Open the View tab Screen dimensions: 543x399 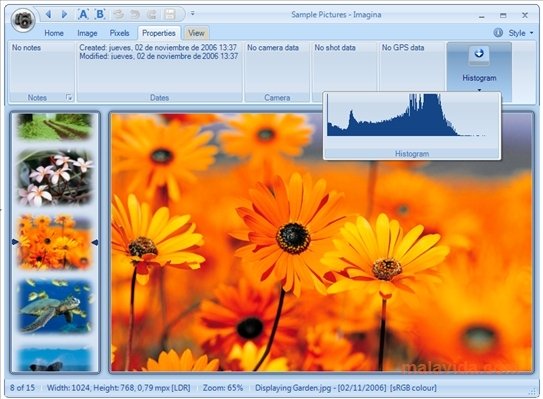tap(196, 33)
